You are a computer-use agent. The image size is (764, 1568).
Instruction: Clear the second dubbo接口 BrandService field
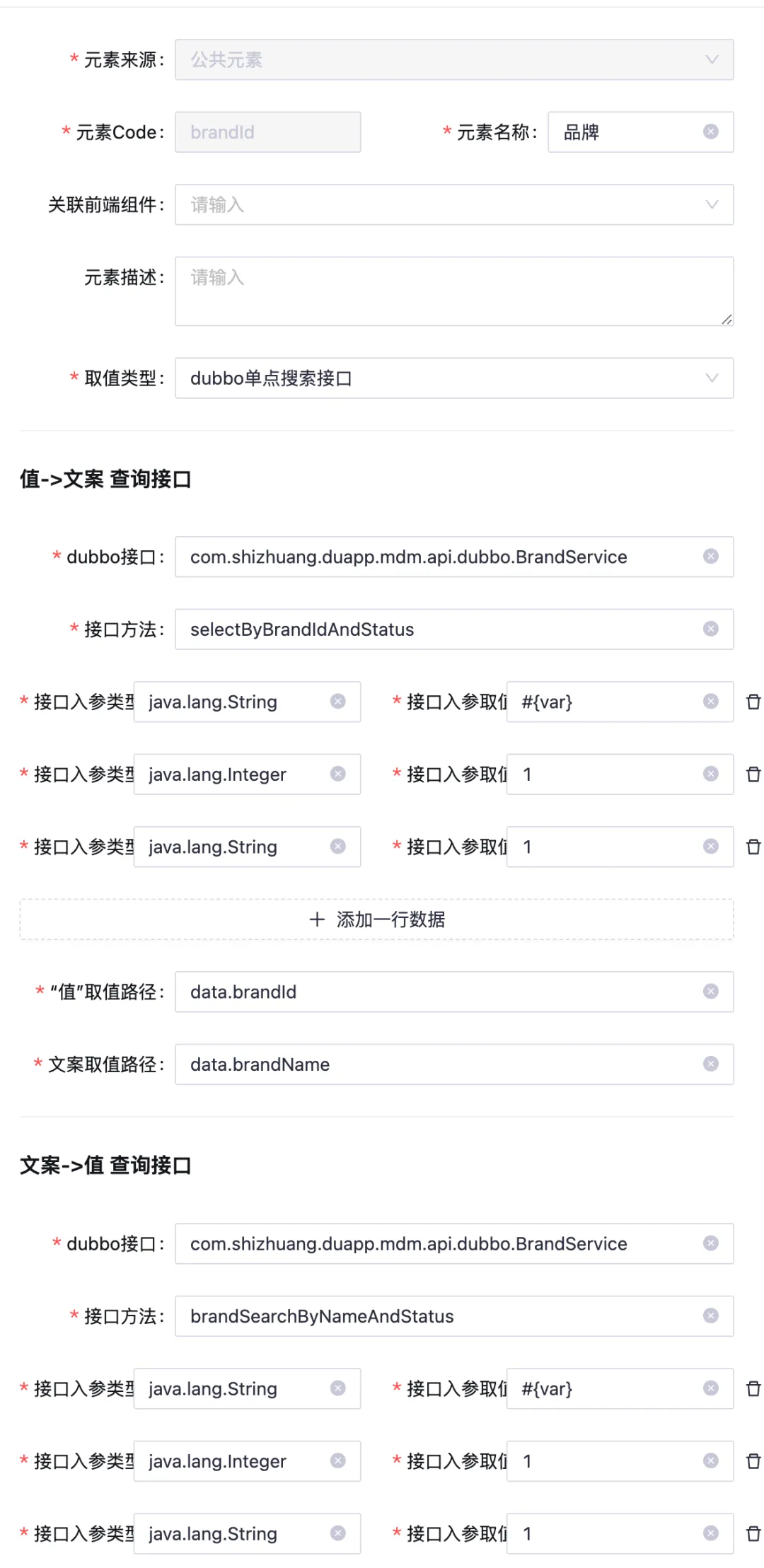point(711,1243)
